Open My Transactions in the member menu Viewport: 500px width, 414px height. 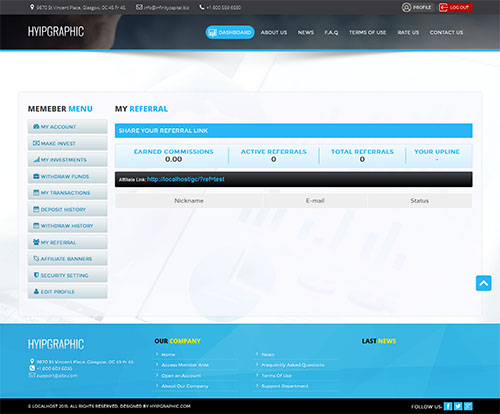(67, 193)
